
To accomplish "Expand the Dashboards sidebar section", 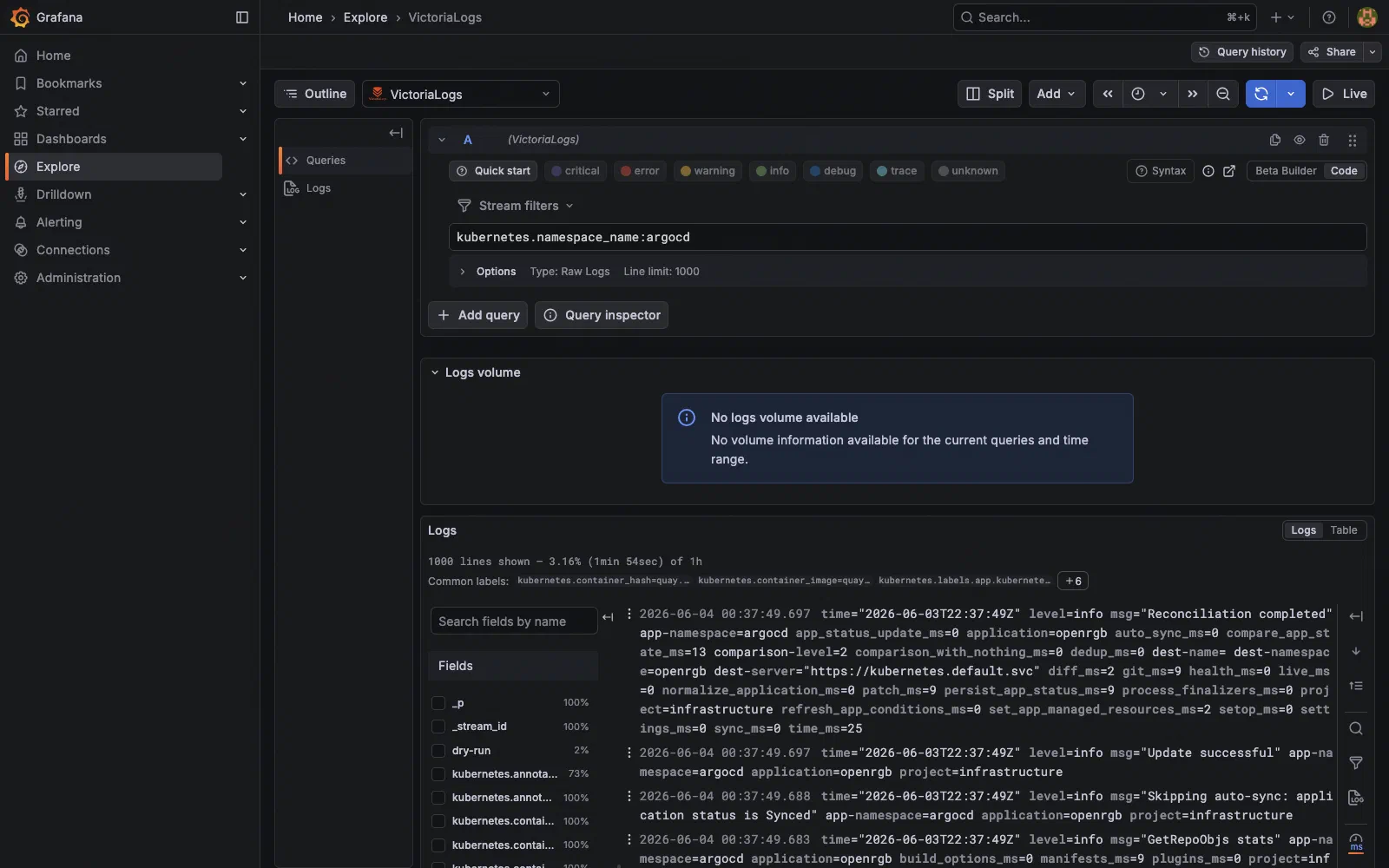I will [243, 139].
